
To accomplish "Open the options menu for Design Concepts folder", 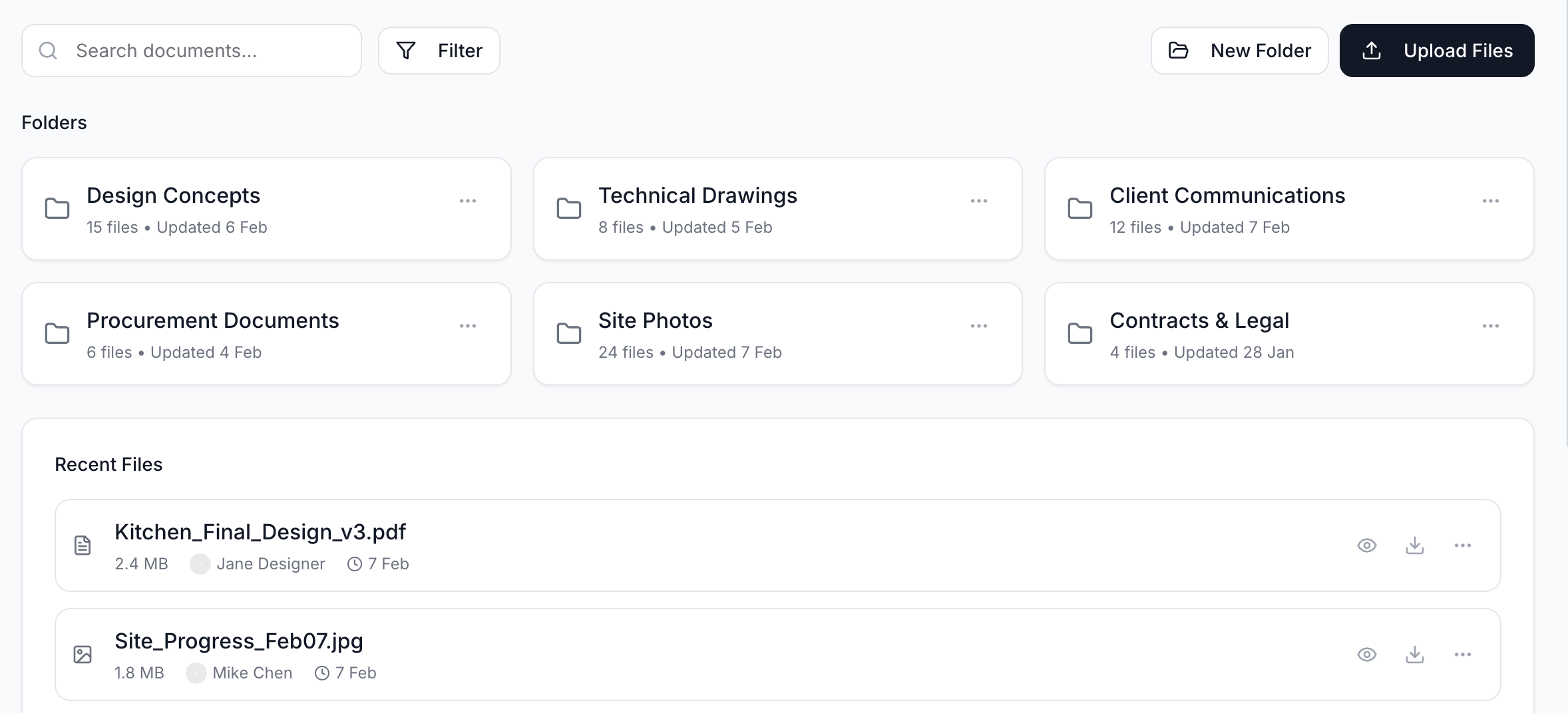I will pyautogui.click(x=469, y=200).
